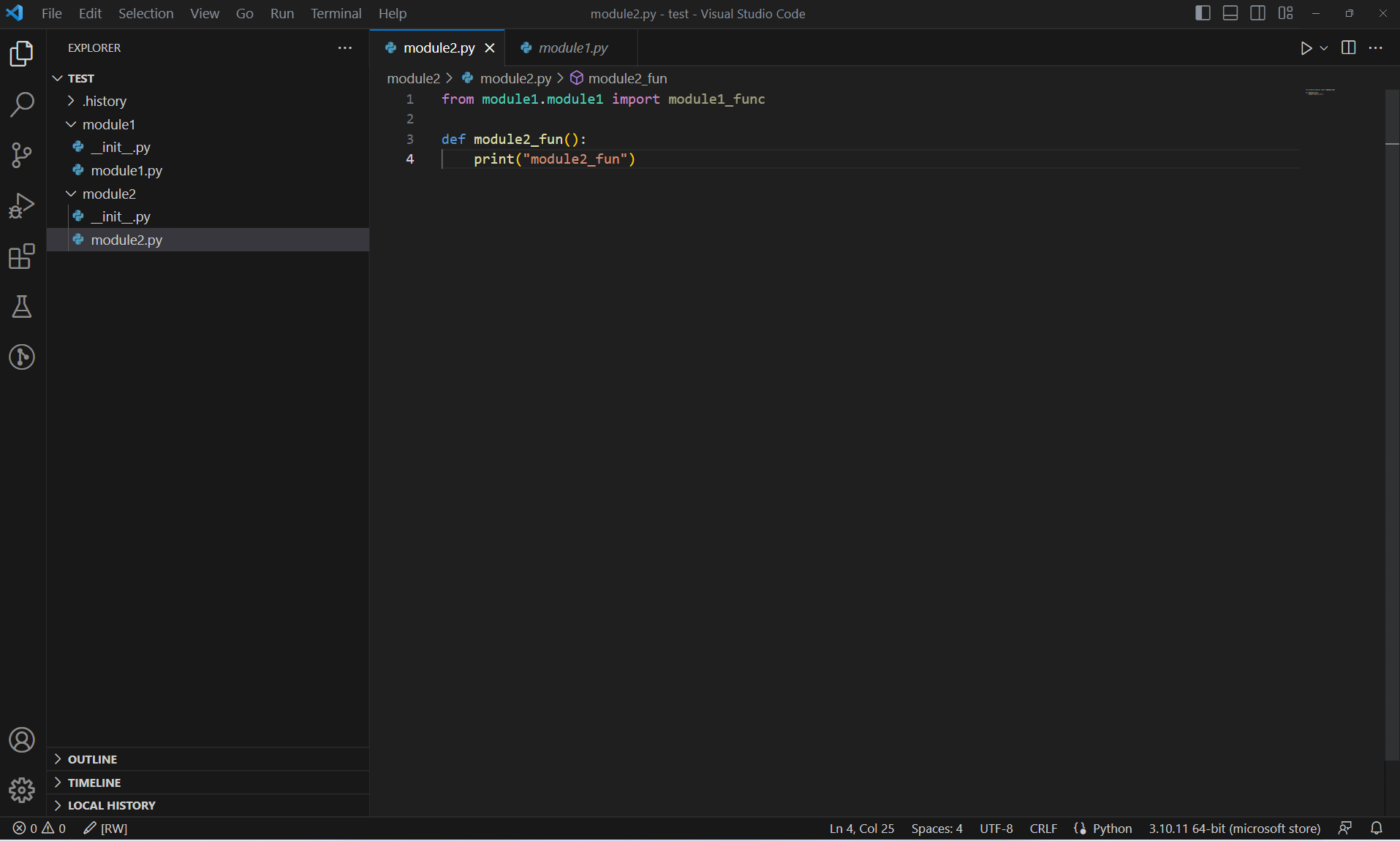Open editor More Actions ellipsis
This screenshot has height=841, width=1400.
[1376, 48]
